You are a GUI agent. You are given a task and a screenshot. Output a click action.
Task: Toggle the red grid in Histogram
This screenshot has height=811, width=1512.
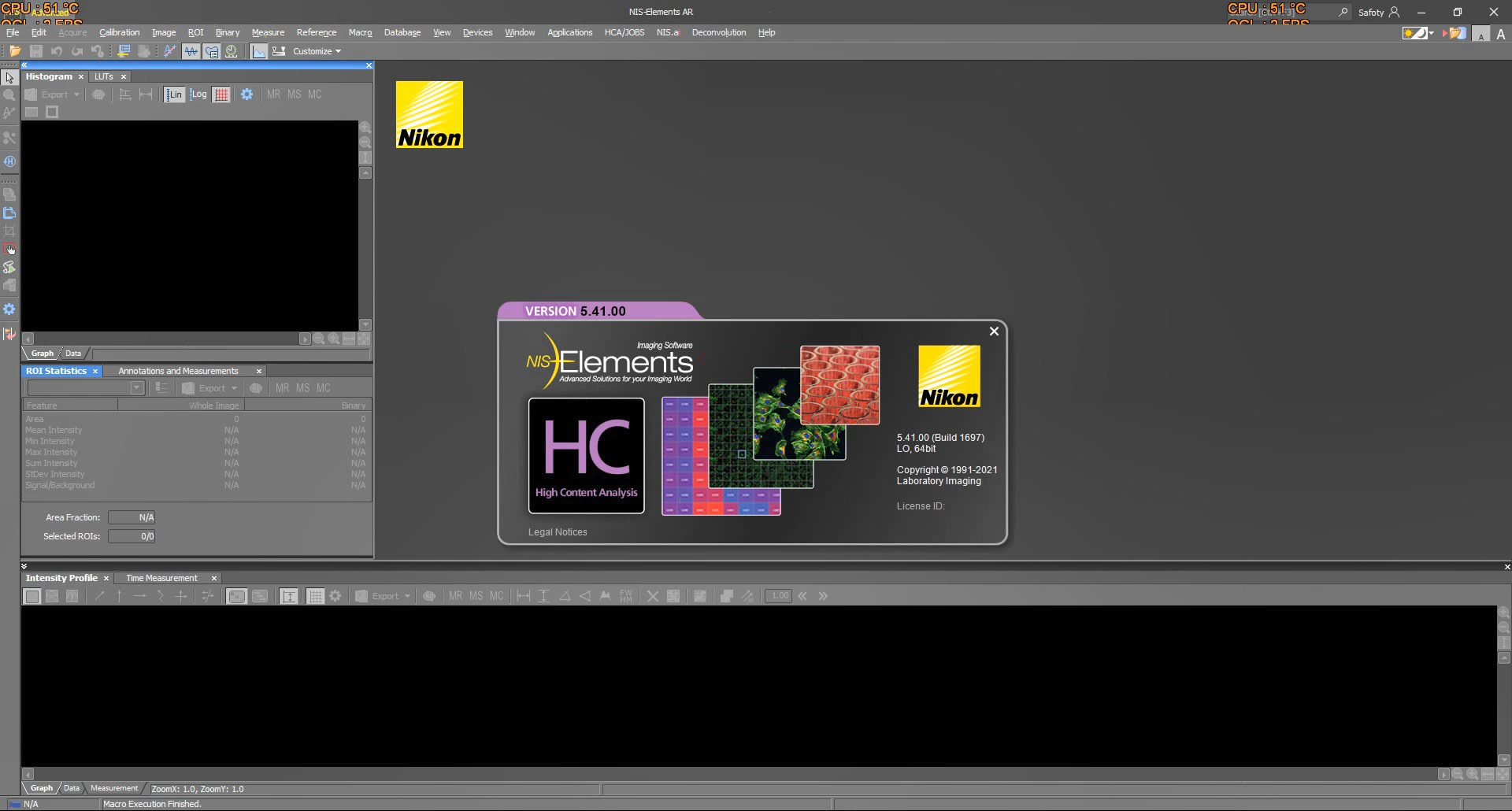pos(222,94)
